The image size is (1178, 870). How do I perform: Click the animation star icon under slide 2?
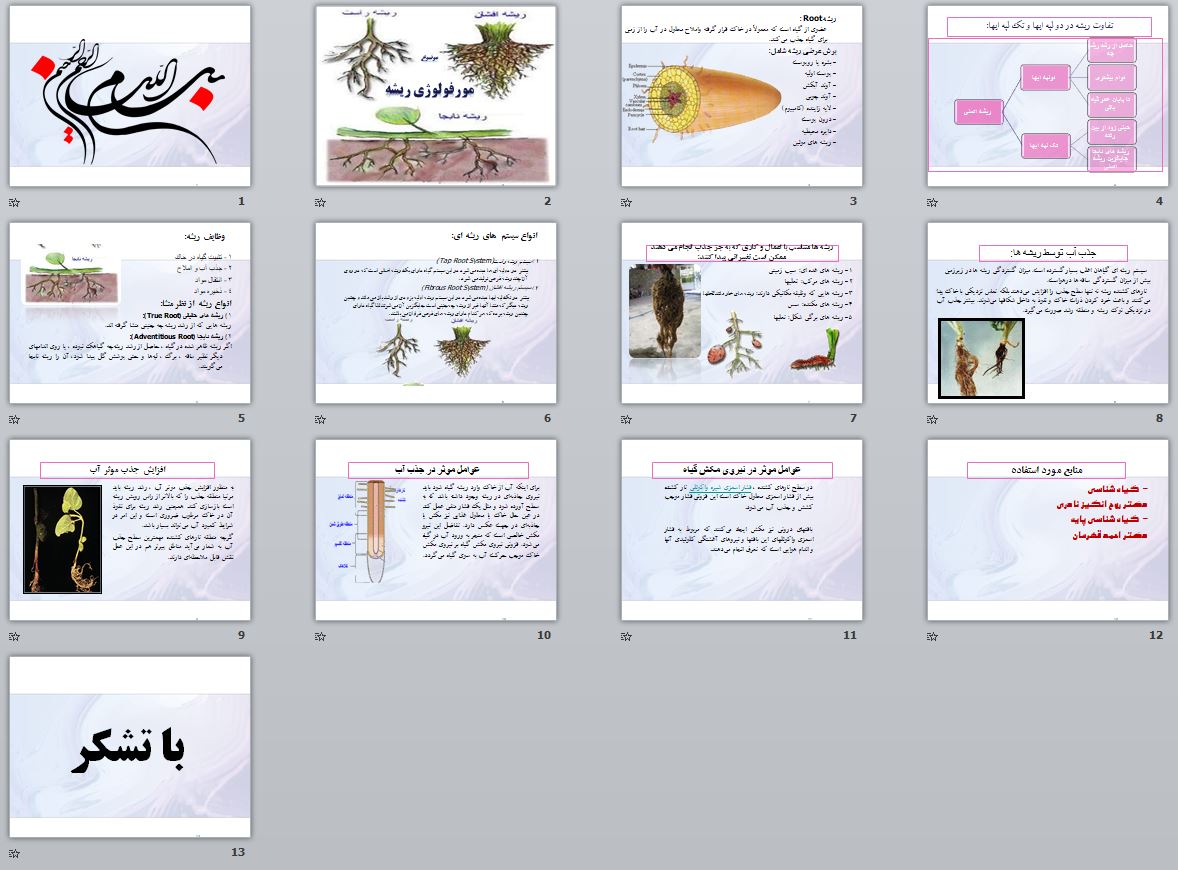point(320,202)
